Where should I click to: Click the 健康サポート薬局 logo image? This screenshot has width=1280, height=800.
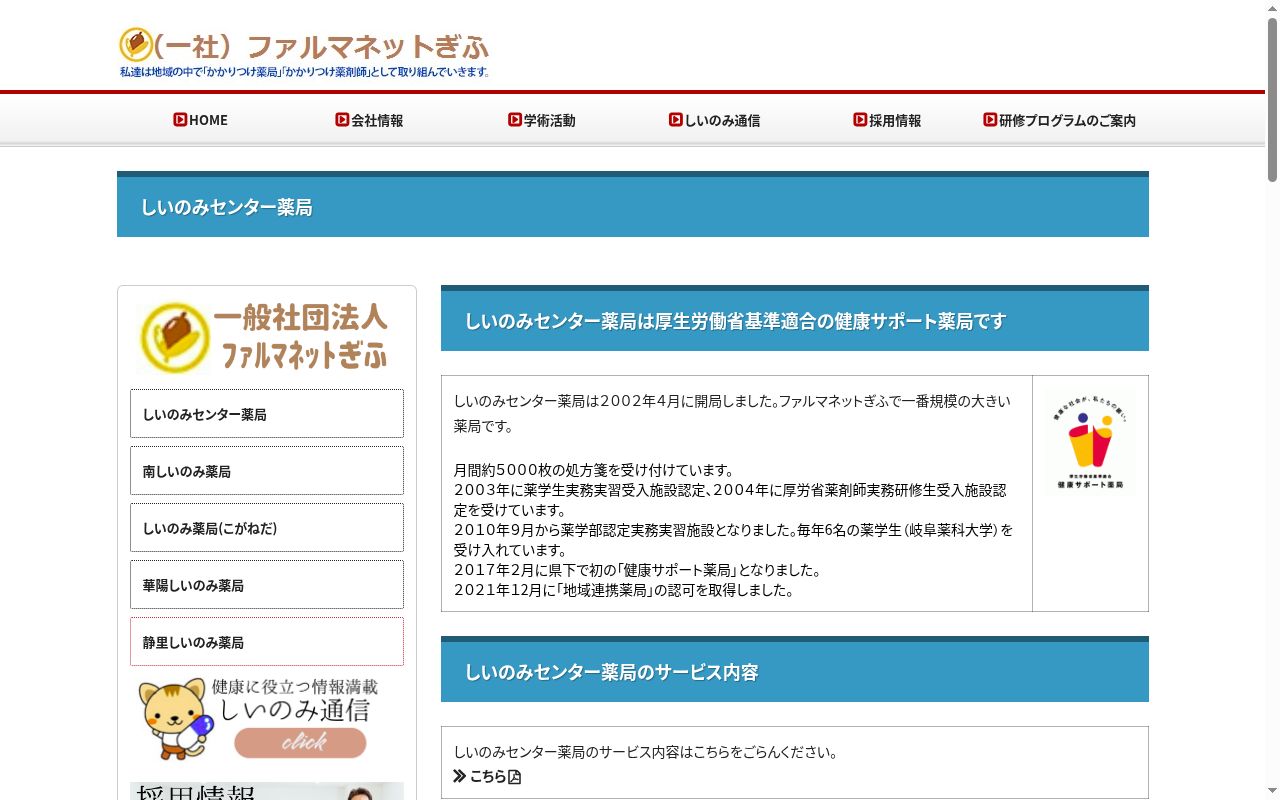(1090, 440)
